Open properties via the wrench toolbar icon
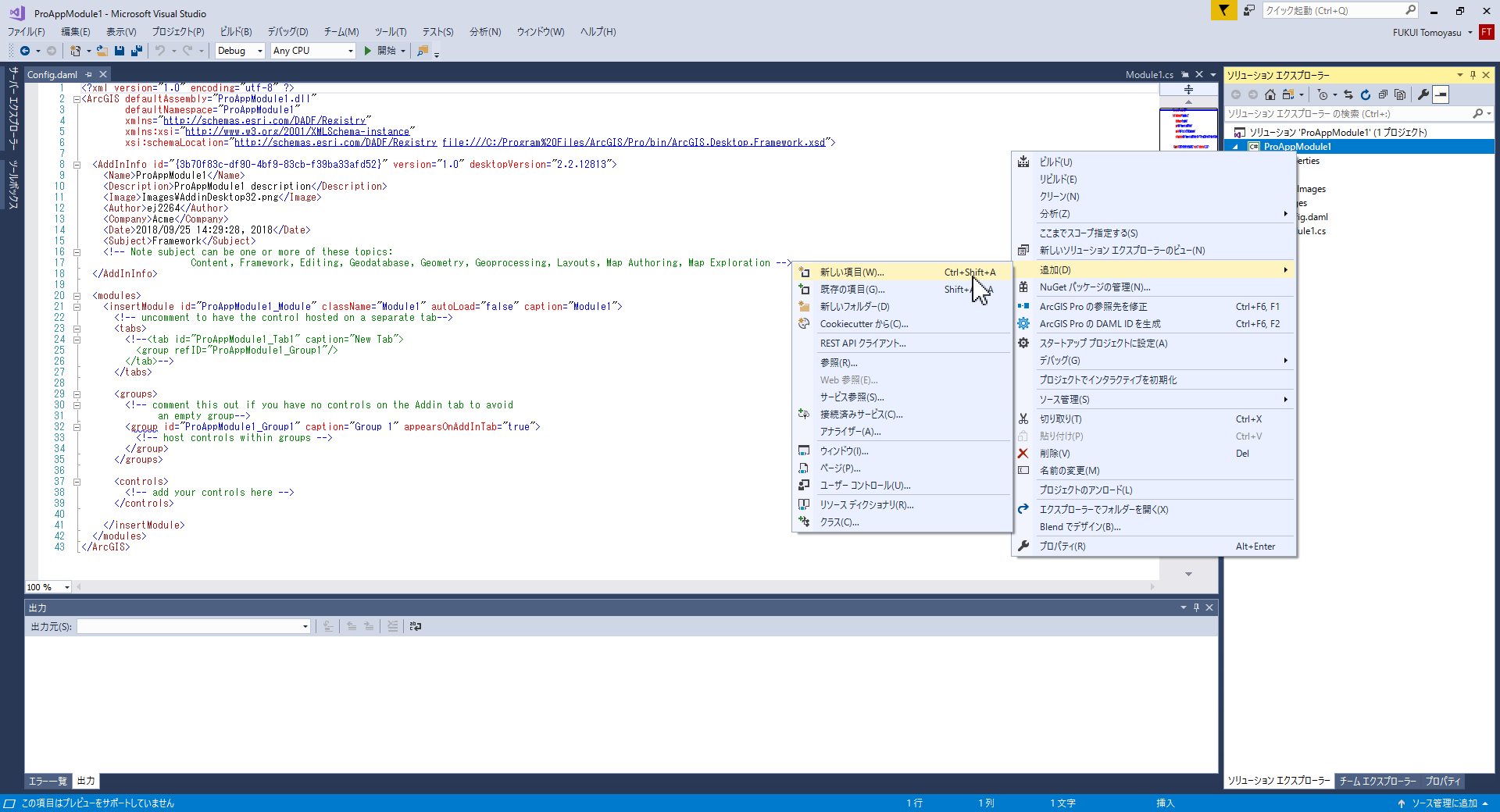 click(1423, 94)
